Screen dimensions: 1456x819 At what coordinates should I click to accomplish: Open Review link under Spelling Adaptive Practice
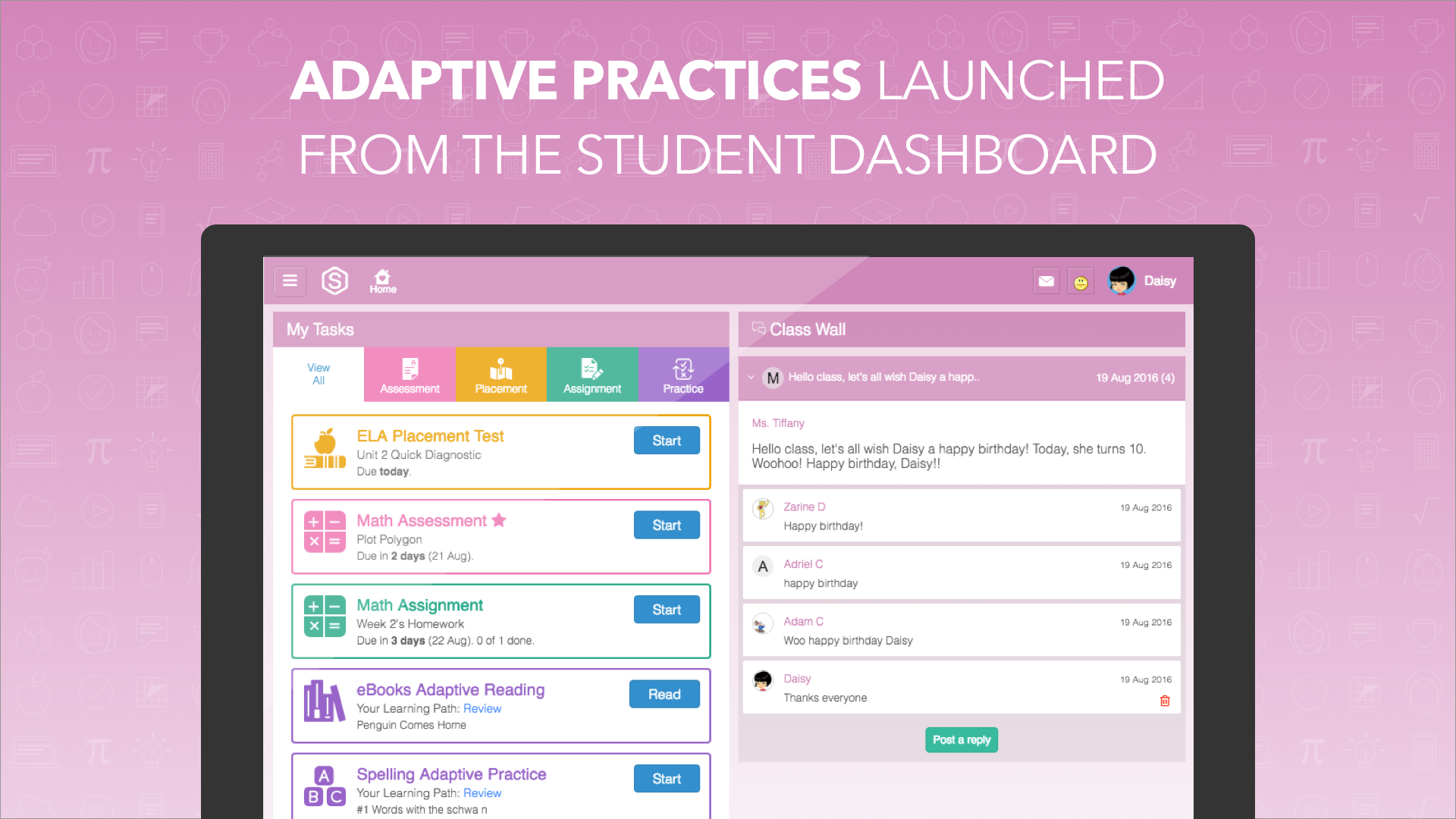coord(482,793)
